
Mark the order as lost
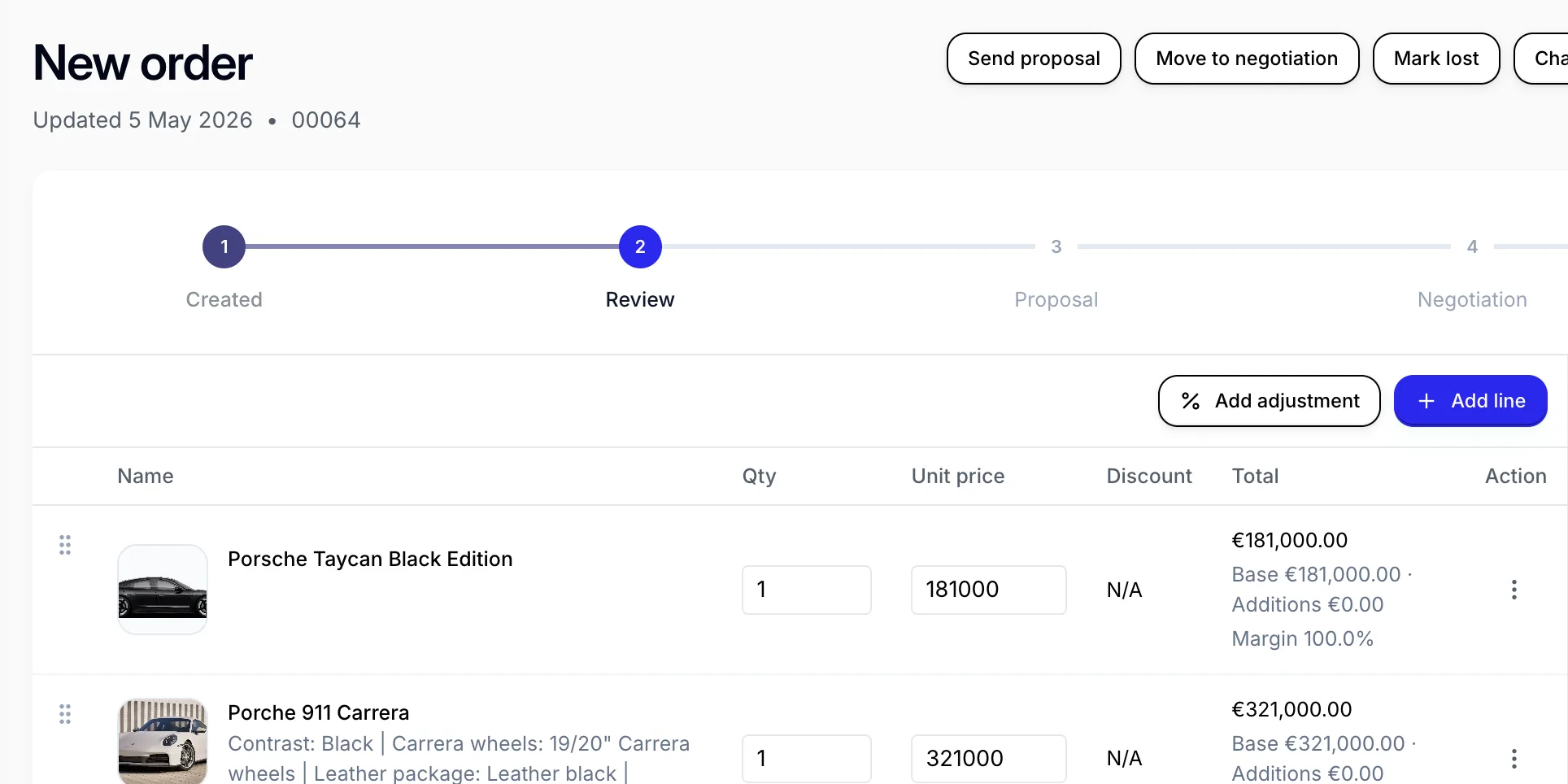pyautogui.click(x=1436, y=59)
